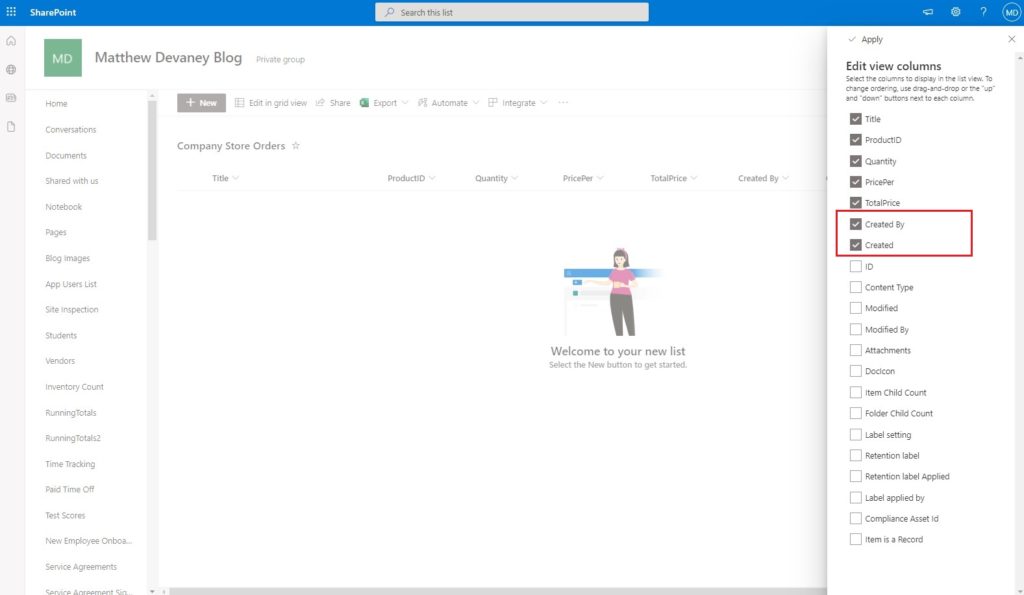Click the Search this list box
This screenshot has width=1024, height=595.
point(512,11)
